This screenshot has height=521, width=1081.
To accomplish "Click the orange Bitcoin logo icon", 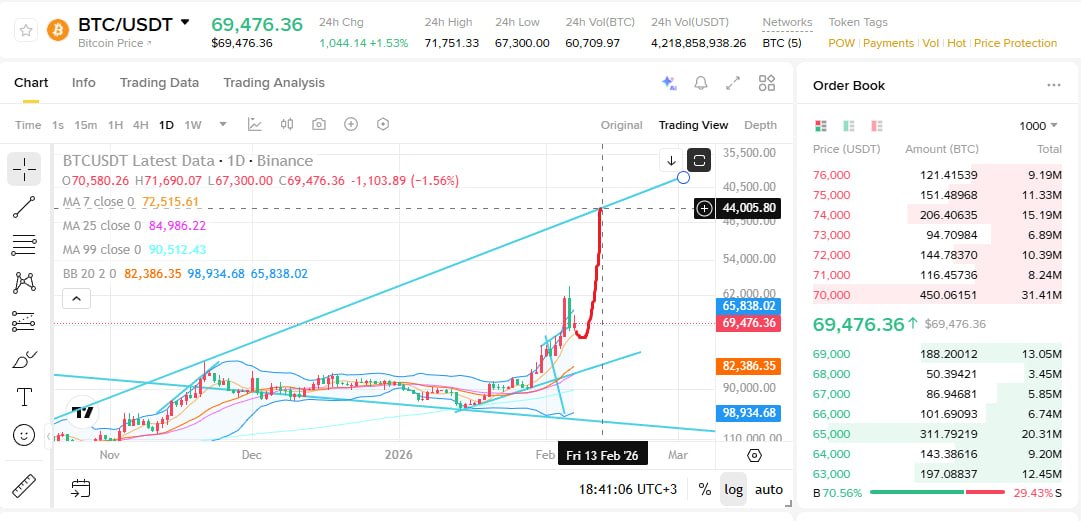I will click(58, 31).
